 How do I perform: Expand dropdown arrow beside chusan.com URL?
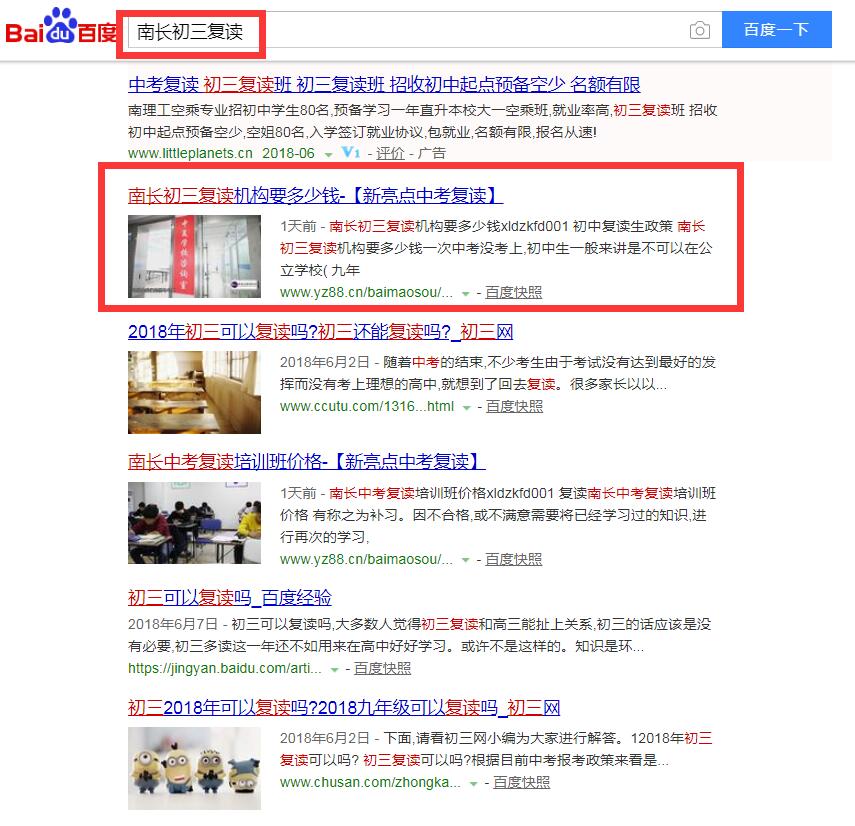coord(473,783)
